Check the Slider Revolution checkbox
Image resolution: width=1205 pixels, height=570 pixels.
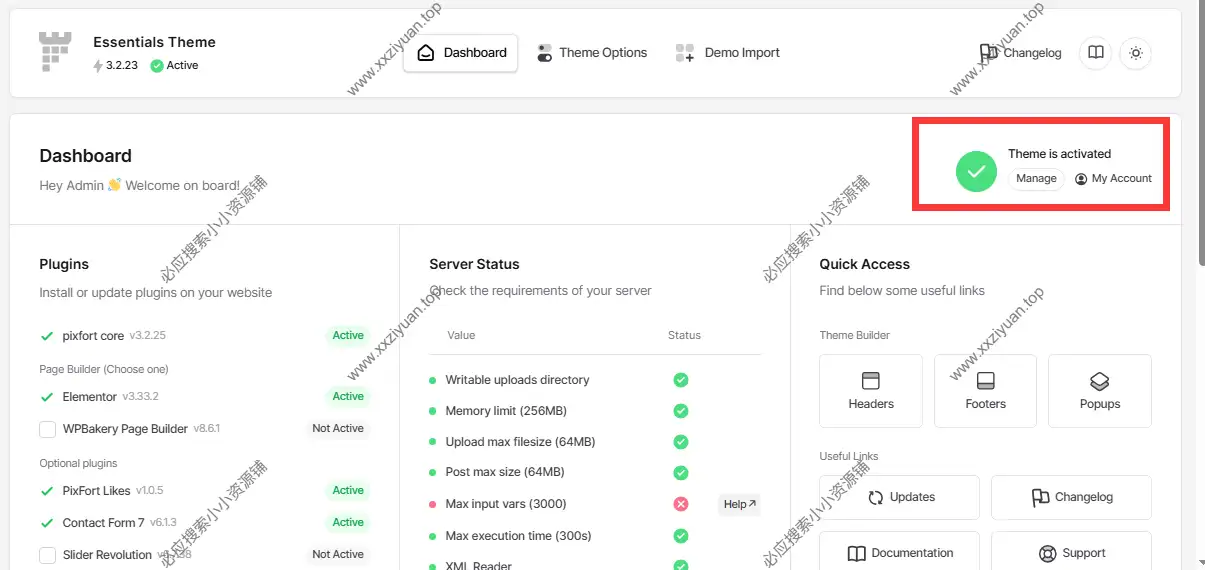[47, 555]
